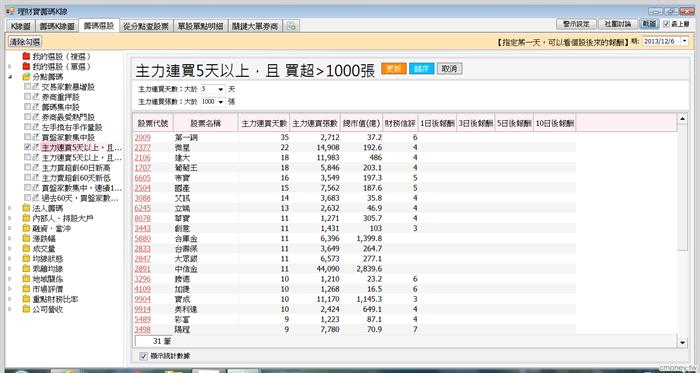This screenshot has width=700, height=373.
Task: Click the edit pencil icon beside 交易家數暴增股
Action: tap(36, 87)
